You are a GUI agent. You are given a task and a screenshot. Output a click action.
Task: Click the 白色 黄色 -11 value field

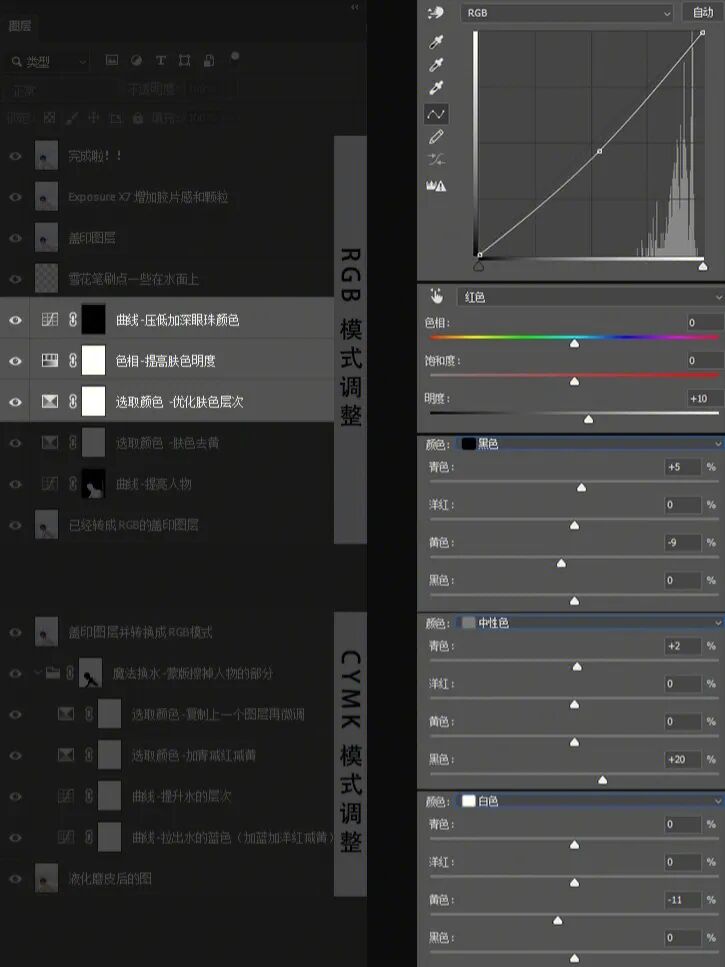(682, 900)
